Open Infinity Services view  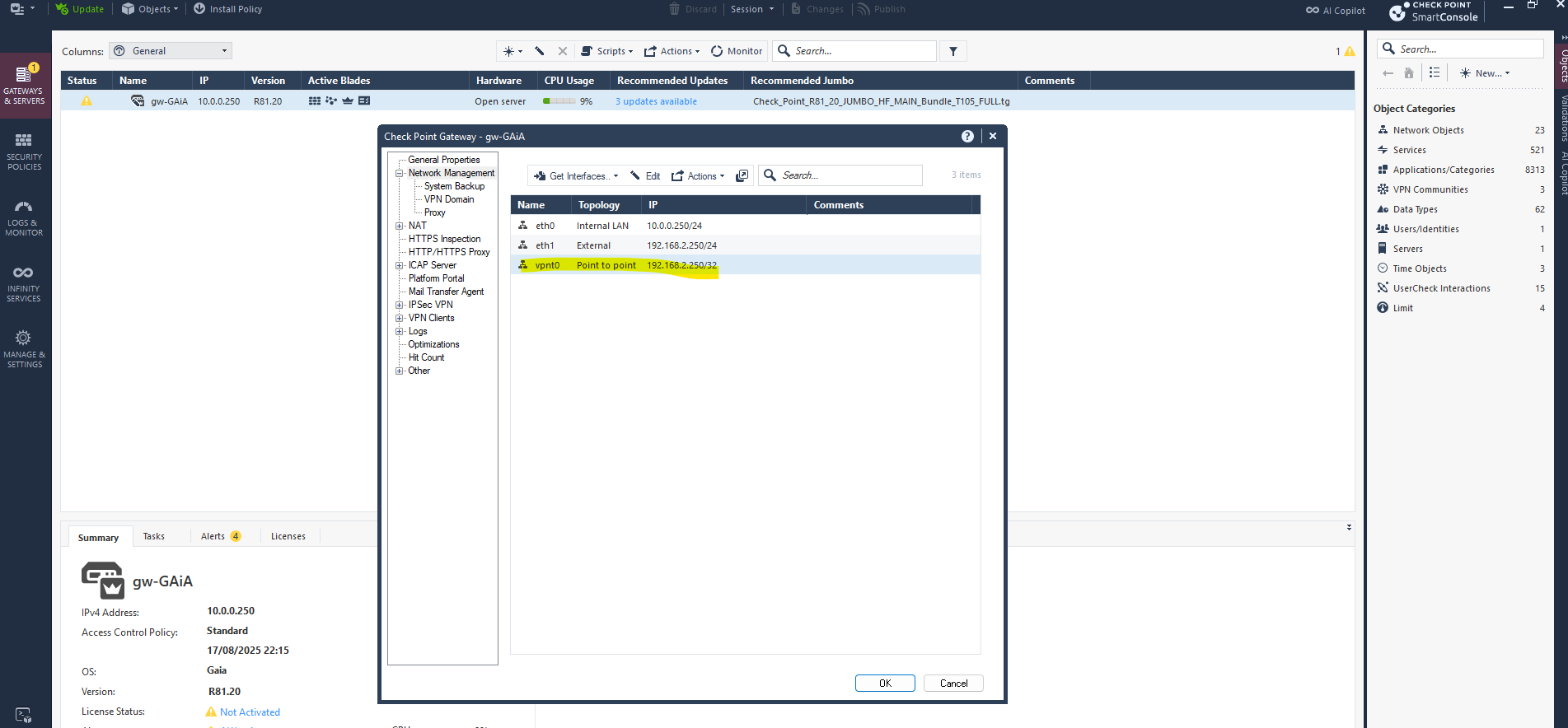(24, 282)
